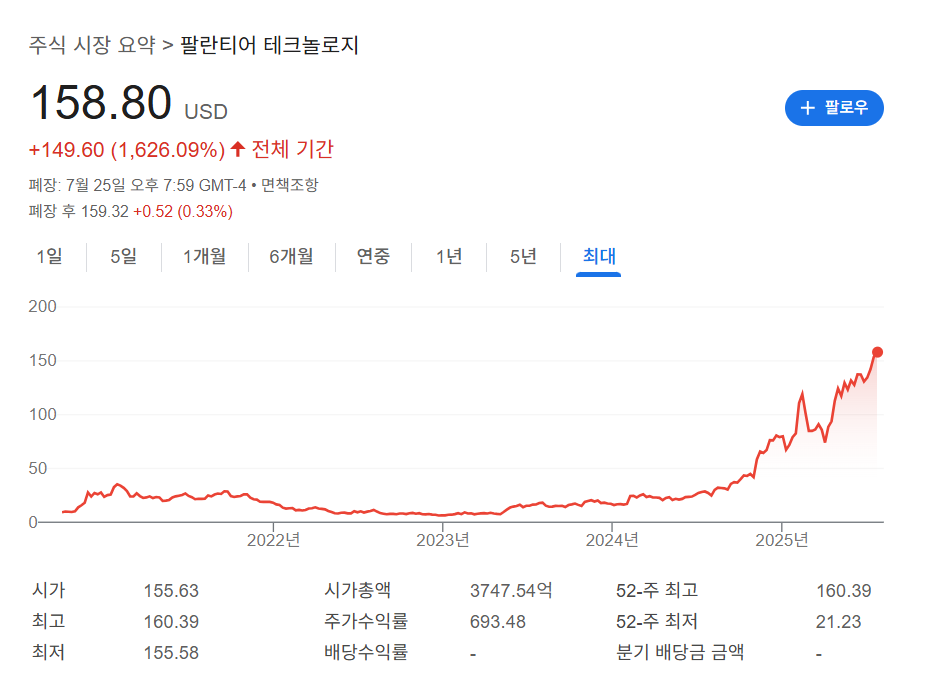The image size is (929, 686).
Task: Click the 전체 기간 period label
Action: (x=293, y=149)
